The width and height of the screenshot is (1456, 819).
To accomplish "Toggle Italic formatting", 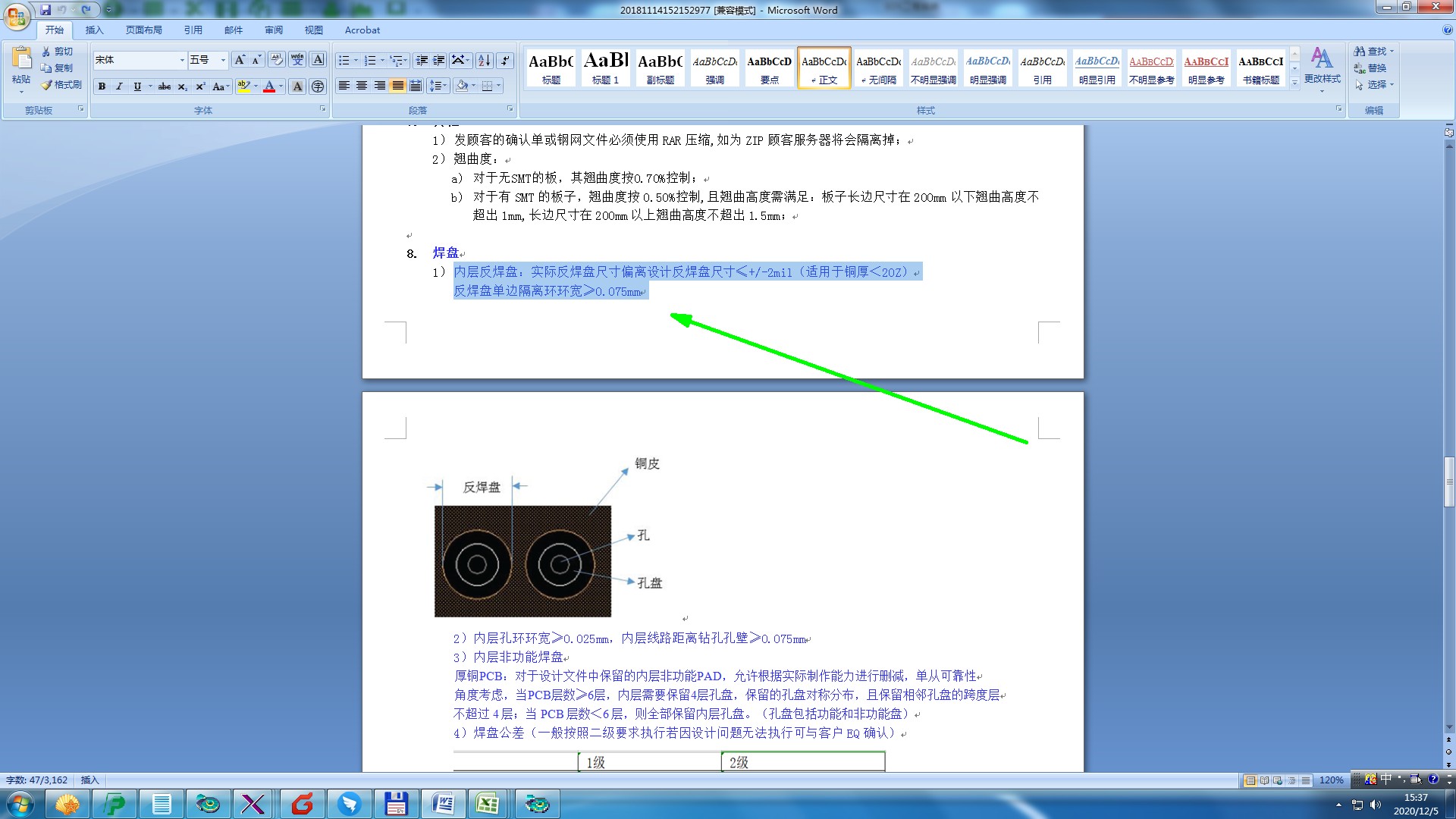I will (119, 86).
